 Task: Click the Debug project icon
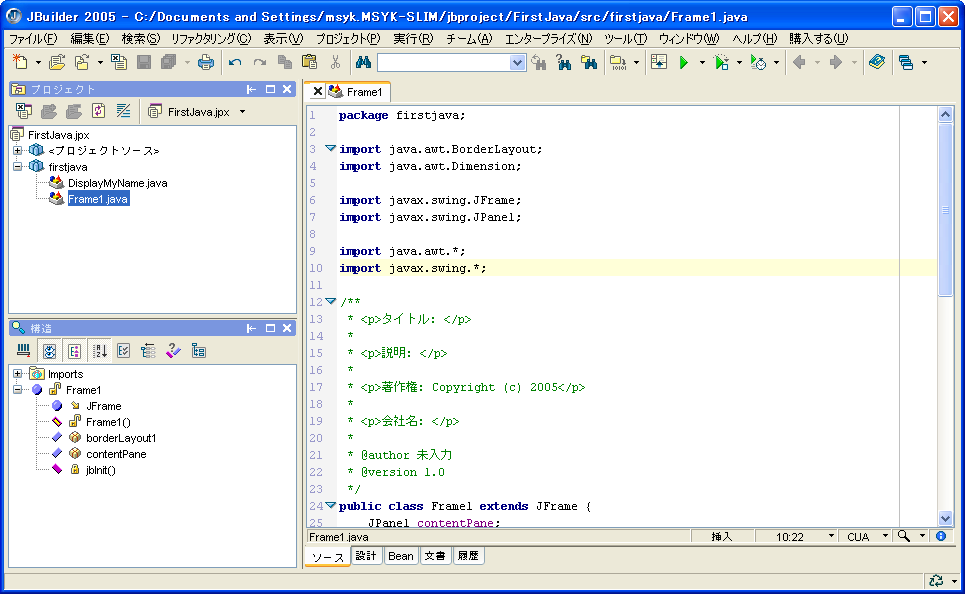point(721,63)
